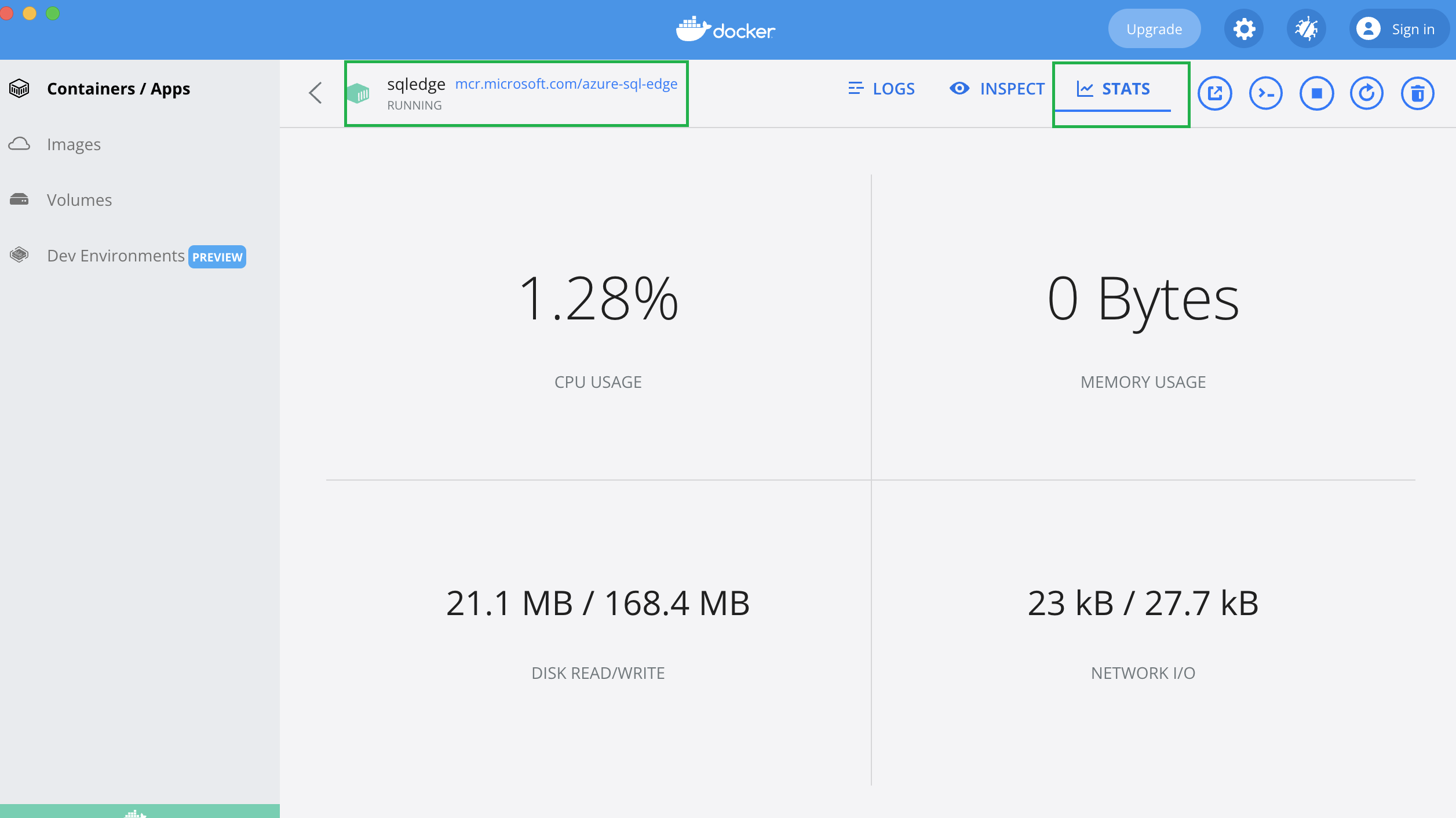The height and width of the screenshot is (818, 1456).
Task: Open Containers / Apps section
Action: [x=118, y=89]
